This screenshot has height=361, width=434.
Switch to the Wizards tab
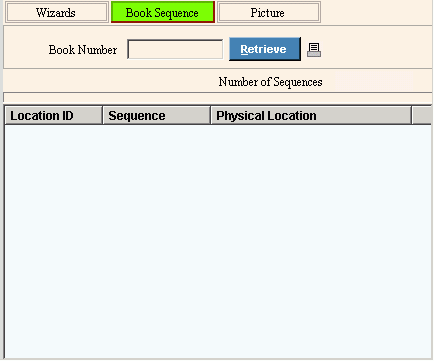(x=56, y=13)
